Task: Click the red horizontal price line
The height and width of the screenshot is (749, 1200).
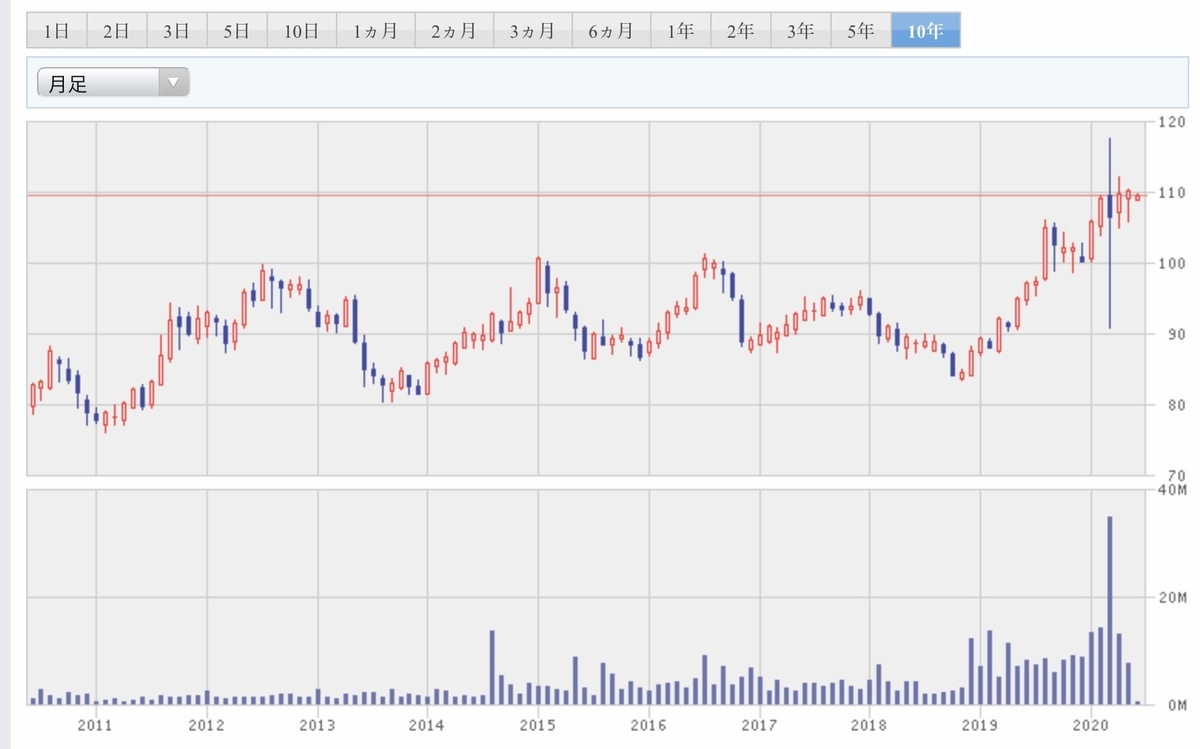Action: pos(585,195)
